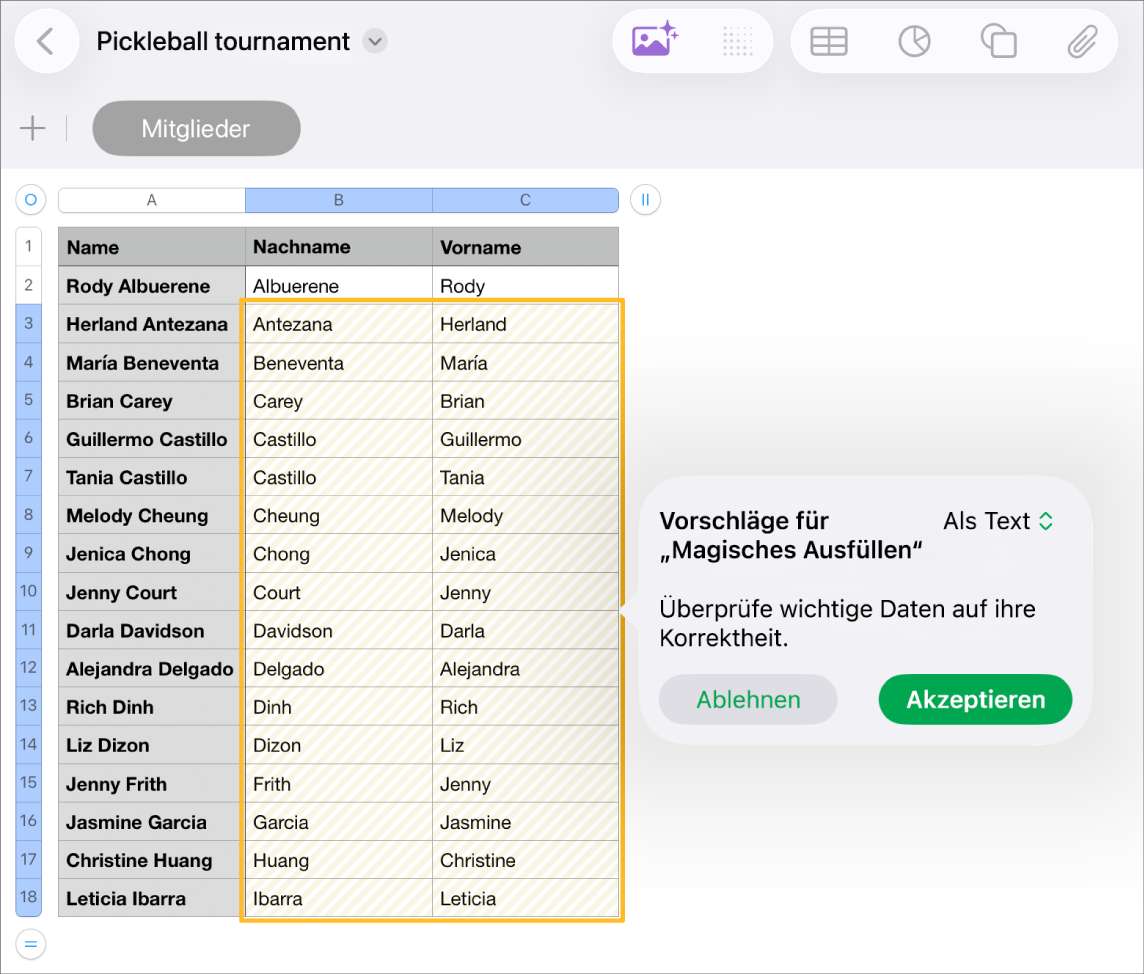1144x974 pixels.
Task: Select cell Jasmine Garcia
Action: (x=152, y=822)
